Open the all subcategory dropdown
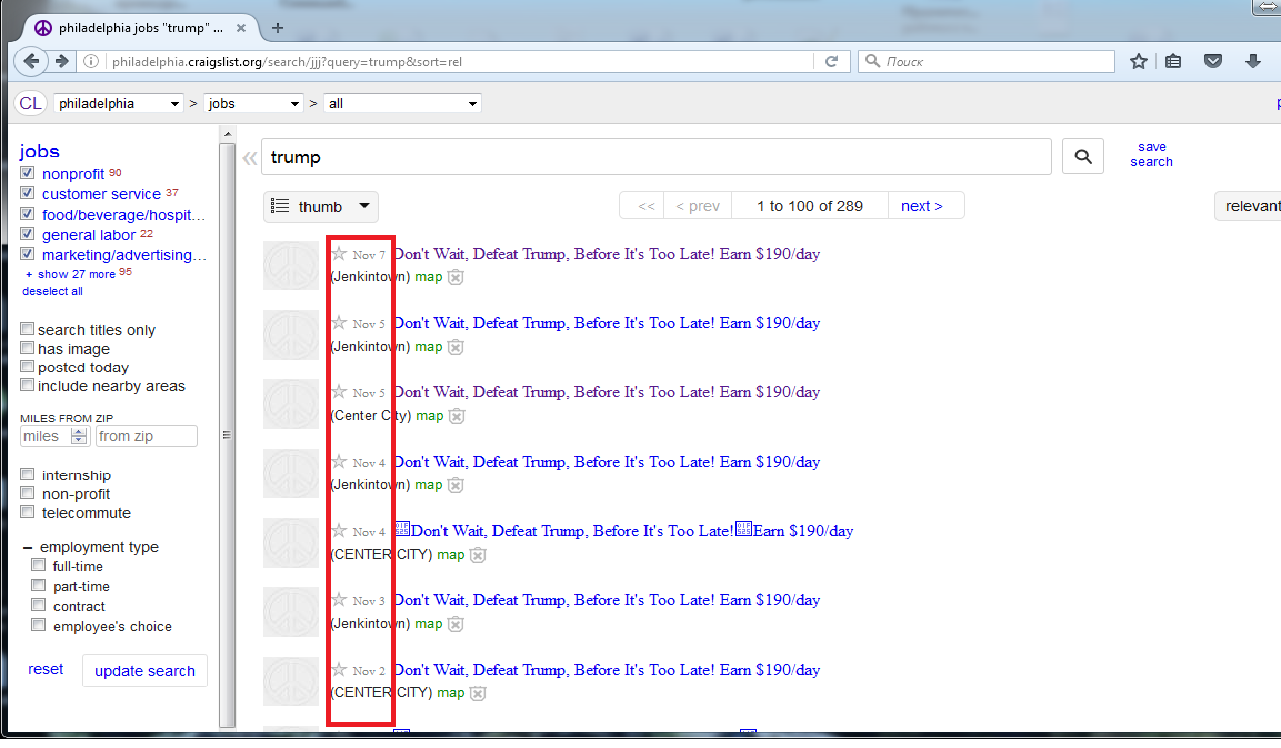1281x748 pixels. (403, 103)
